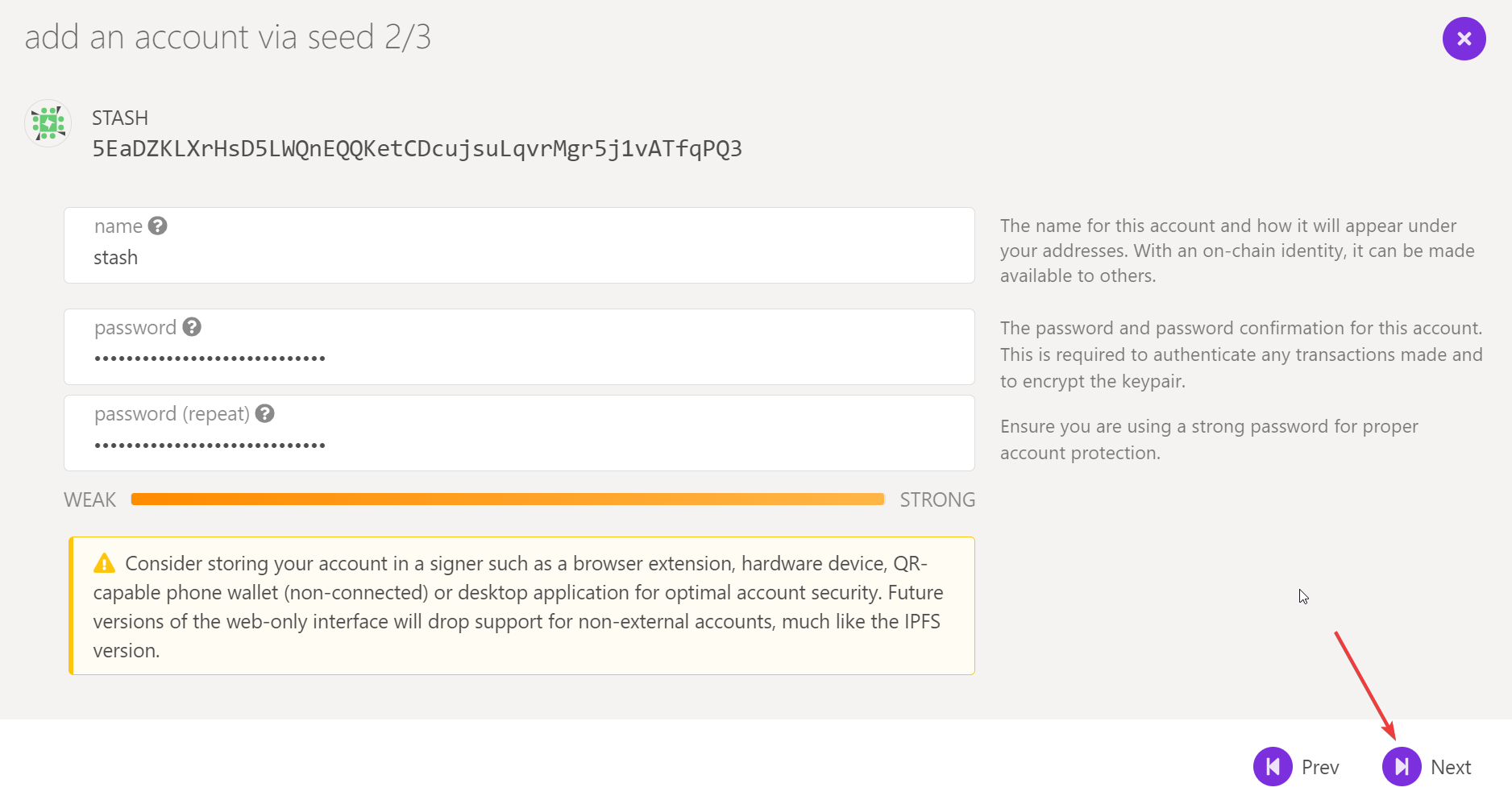Focus the name input containing stash
1512x804 pixels.
[519, 246]
